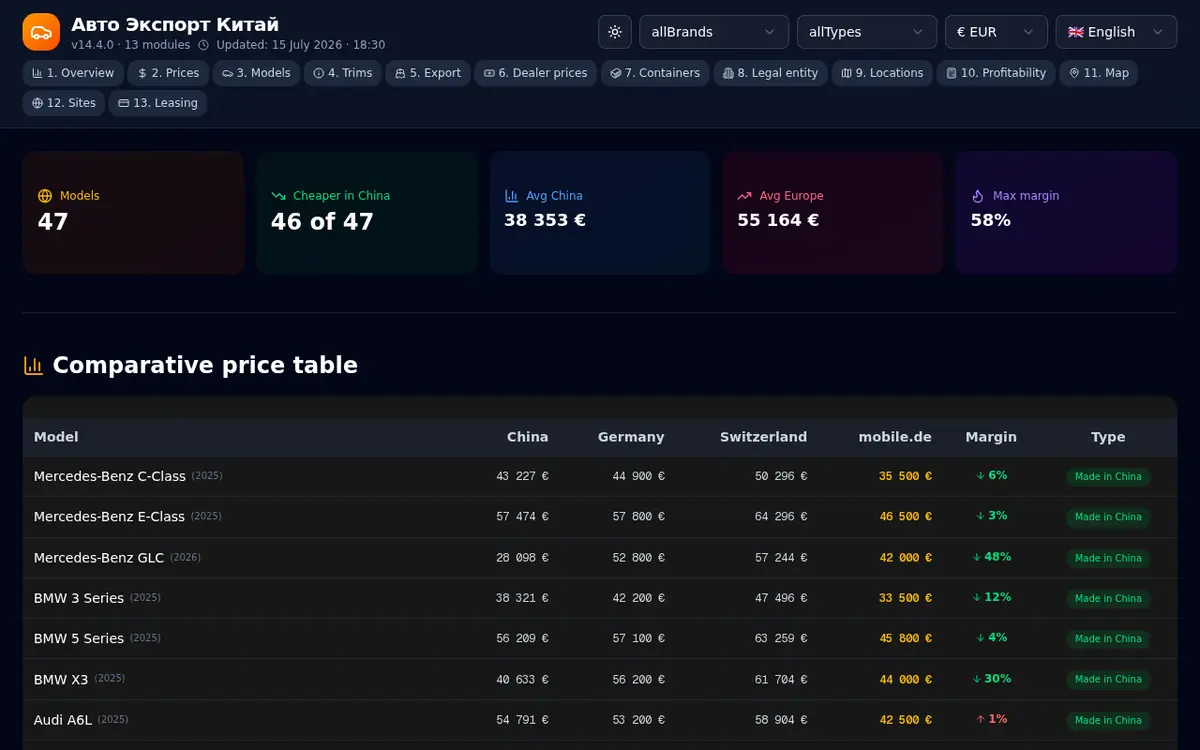Select the 4. Trims tab

coord(343,73)
